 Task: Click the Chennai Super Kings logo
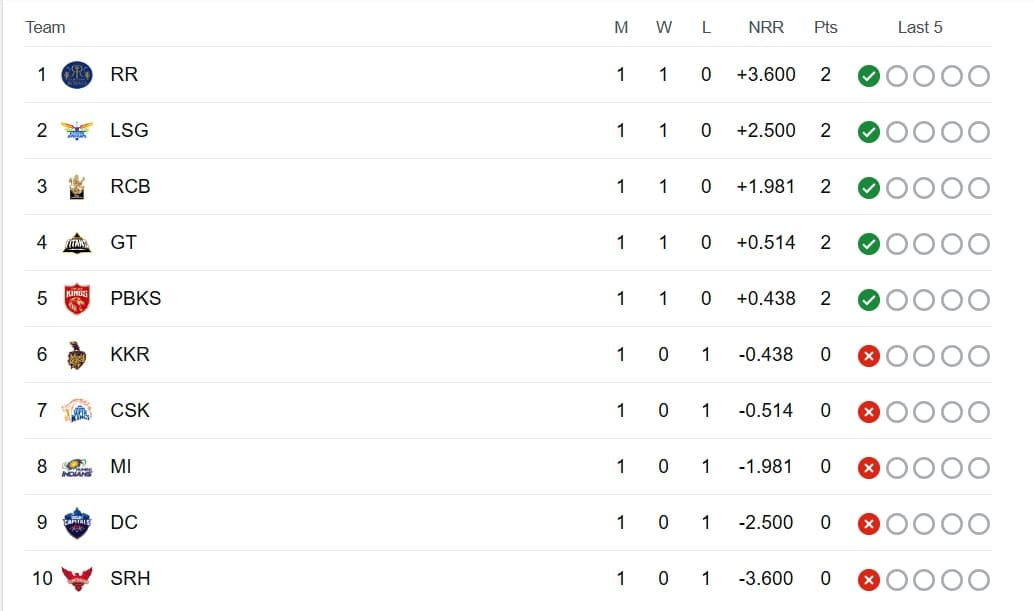click(x=76, y=411)
